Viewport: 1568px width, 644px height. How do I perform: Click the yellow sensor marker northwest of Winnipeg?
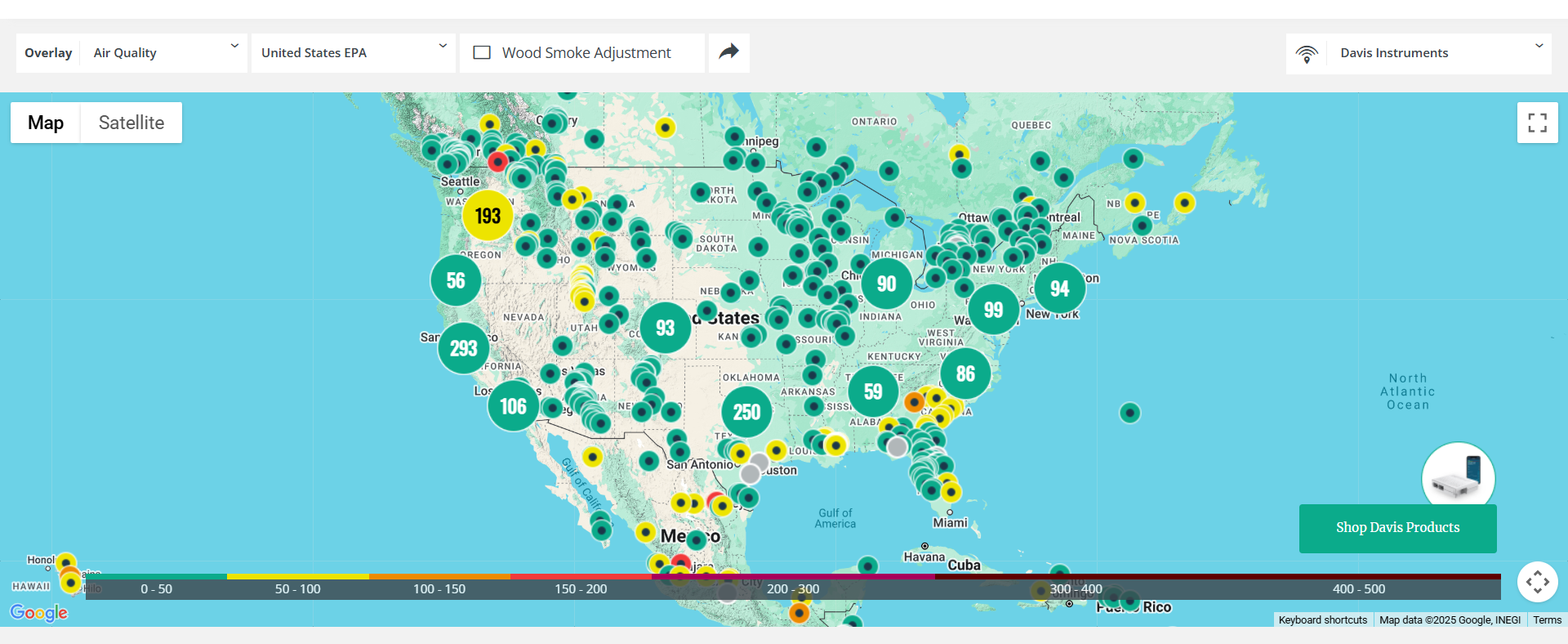tap(666, 127)
